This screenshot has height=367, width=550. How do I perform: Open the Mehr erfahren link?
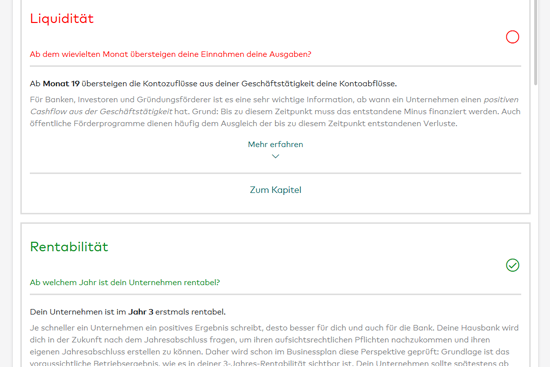pos(275,144)
